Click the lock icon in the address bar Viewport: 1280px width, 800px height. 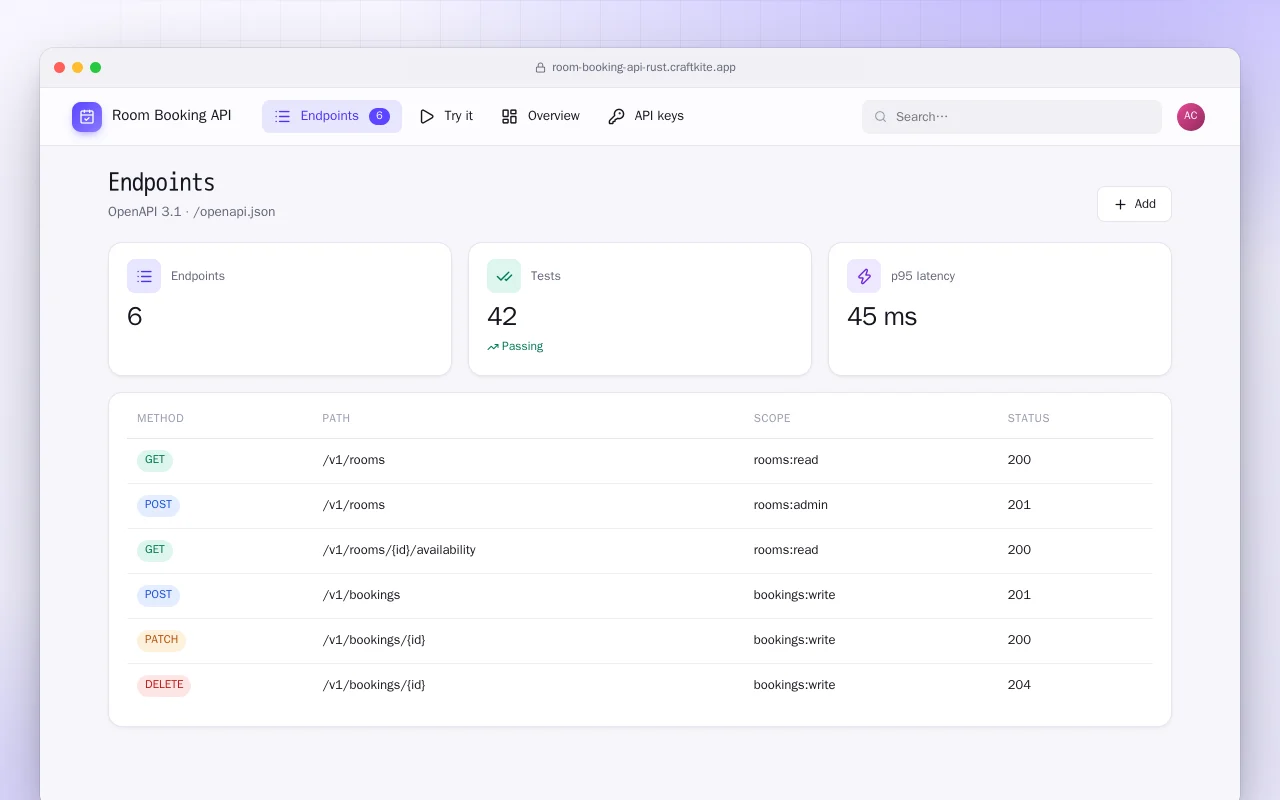coord(541,68)
